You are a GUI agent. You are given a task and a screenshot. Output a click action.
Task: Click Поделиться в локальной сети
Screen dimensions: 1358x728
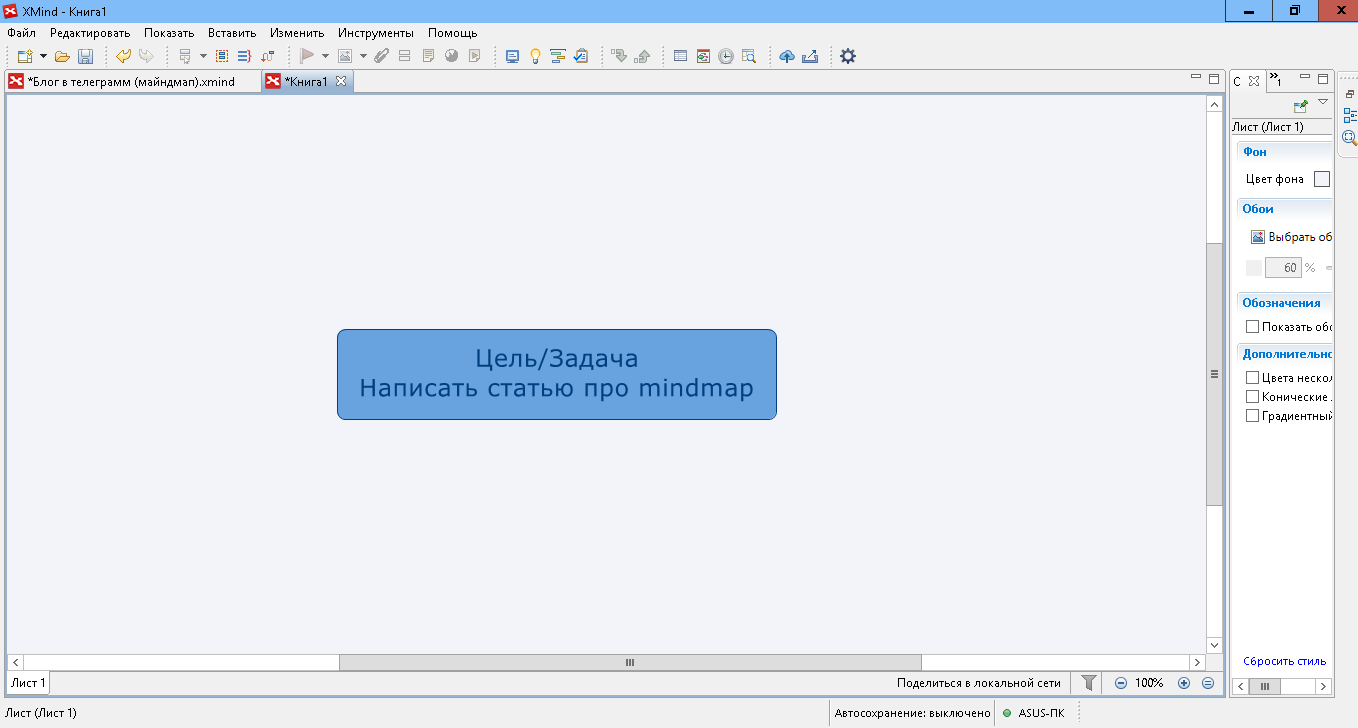(978, 683)
